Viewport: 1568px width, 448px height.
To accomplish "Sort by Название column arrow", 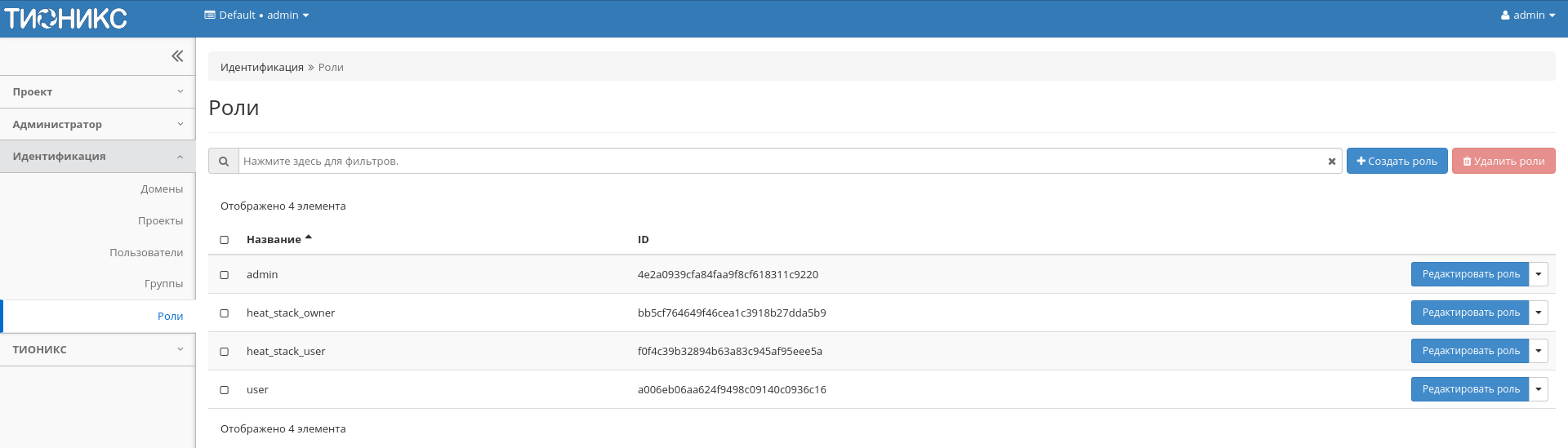I will coord(308,238).
